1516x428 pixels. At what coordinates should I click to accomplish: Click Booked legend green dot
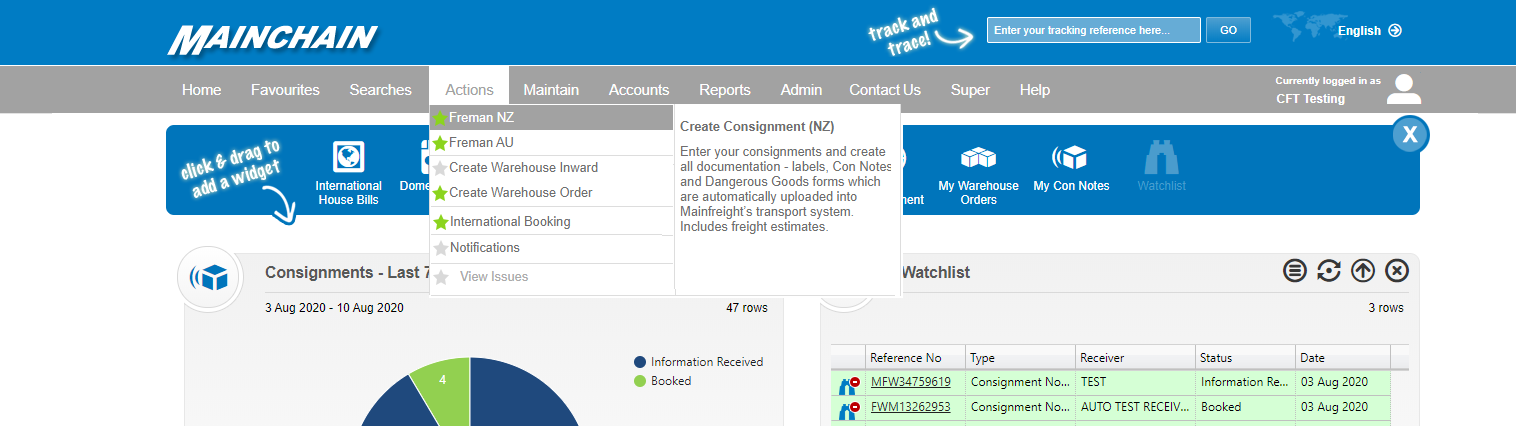(639, 381)
